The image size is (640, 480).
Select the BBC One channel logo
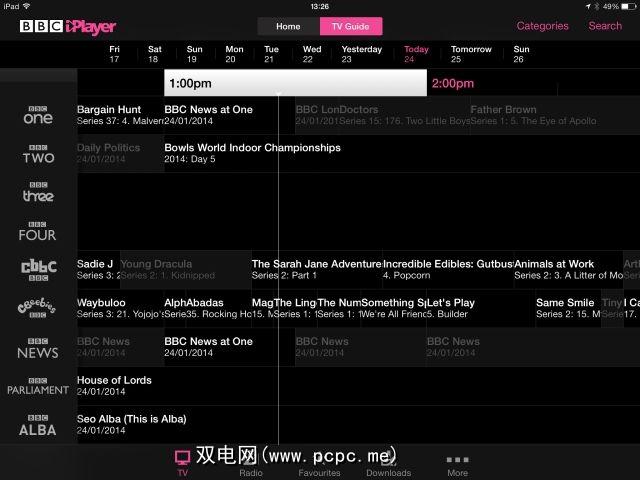pos(38,115)
